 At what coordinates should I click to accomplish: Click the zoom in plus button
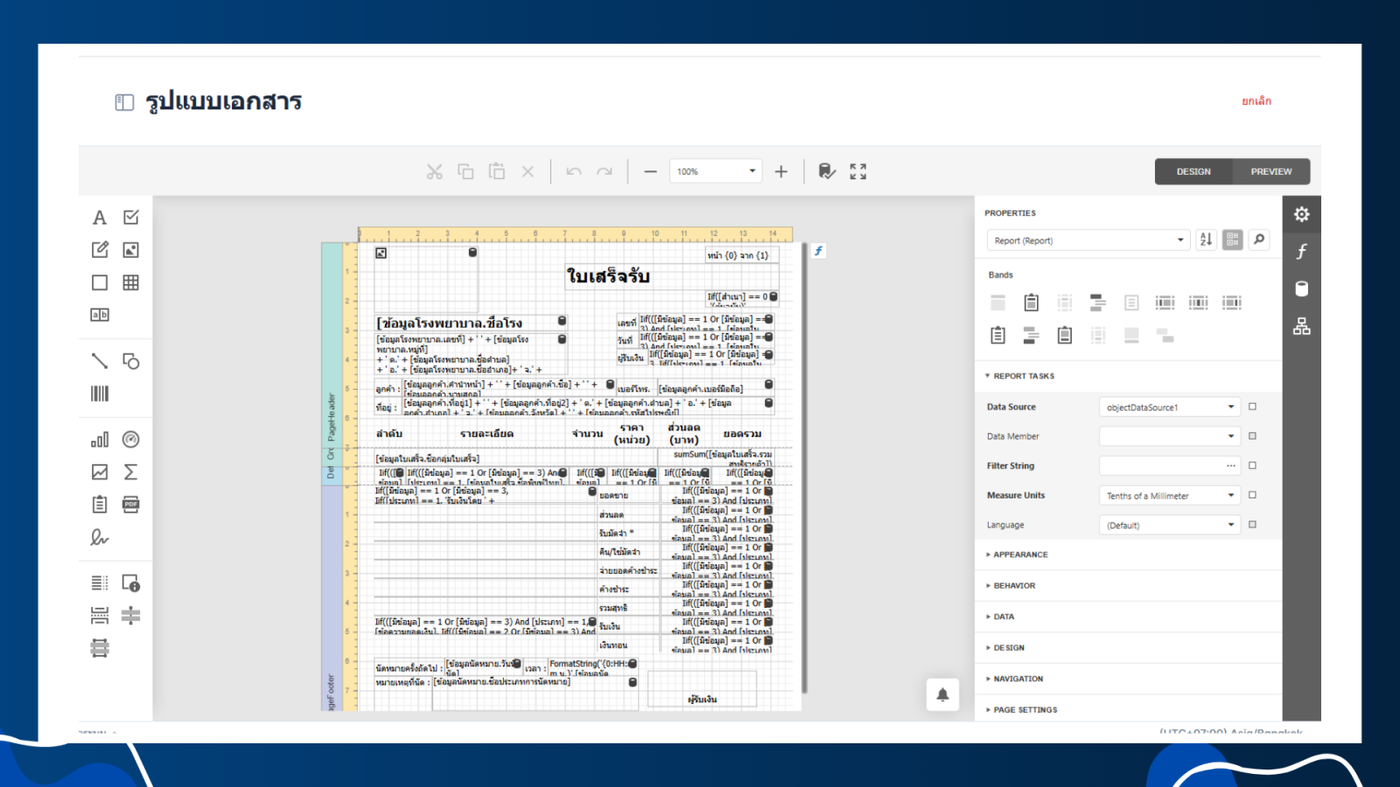781,172
